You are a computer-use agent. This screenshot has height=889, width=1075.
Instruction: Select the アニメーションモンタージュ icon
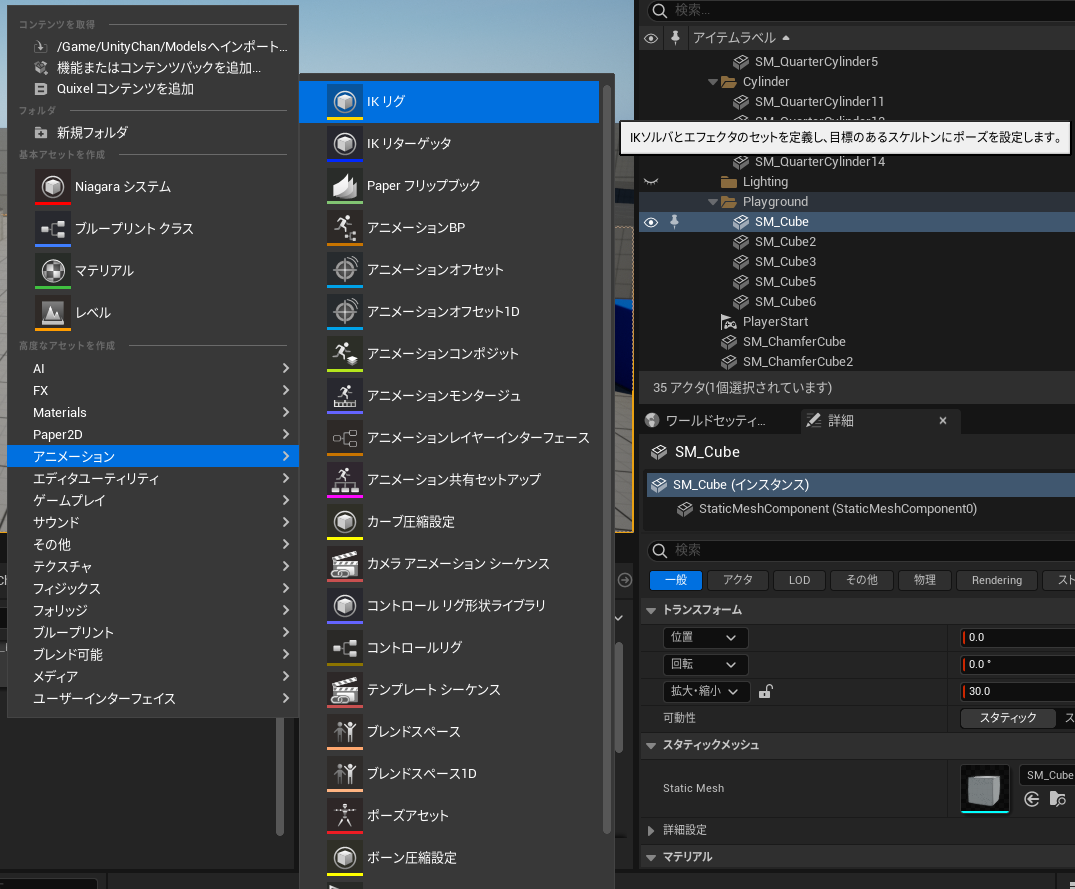pos(345,395)
